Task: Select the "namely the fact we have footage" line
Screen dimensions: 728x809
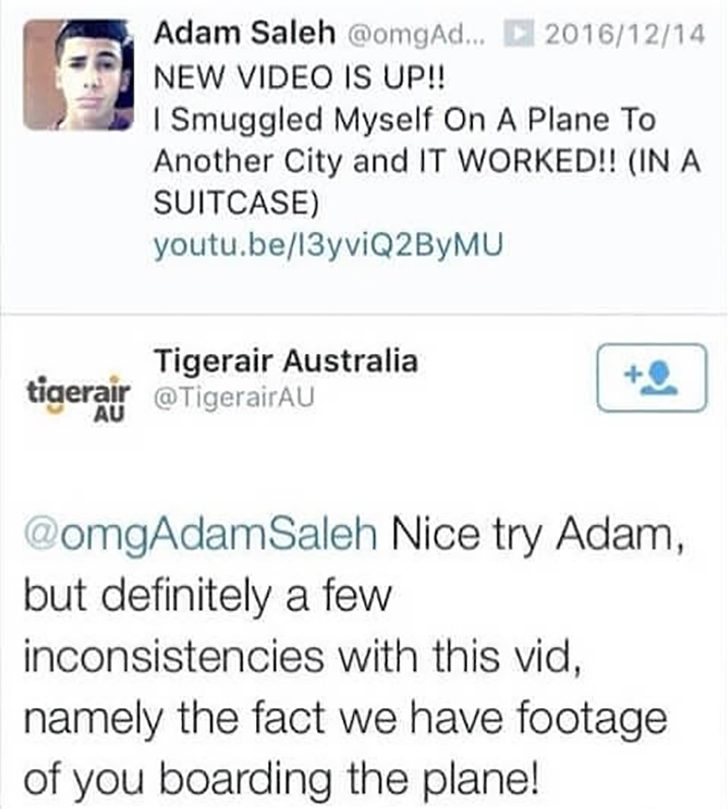Action: click(346, 718)
